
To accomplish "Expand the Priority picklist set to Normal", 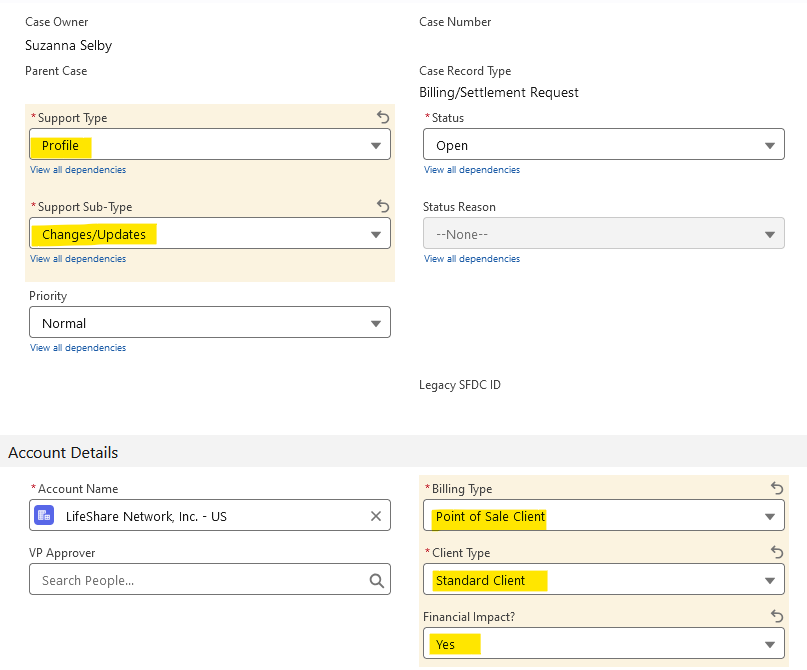I will pyautogui.click(x=210, y=323).
